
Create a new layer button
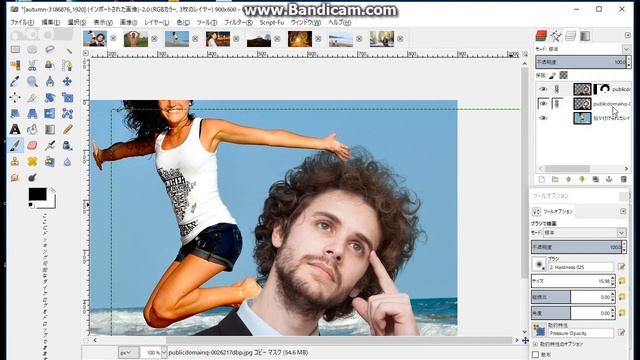(x=542, y=180)
